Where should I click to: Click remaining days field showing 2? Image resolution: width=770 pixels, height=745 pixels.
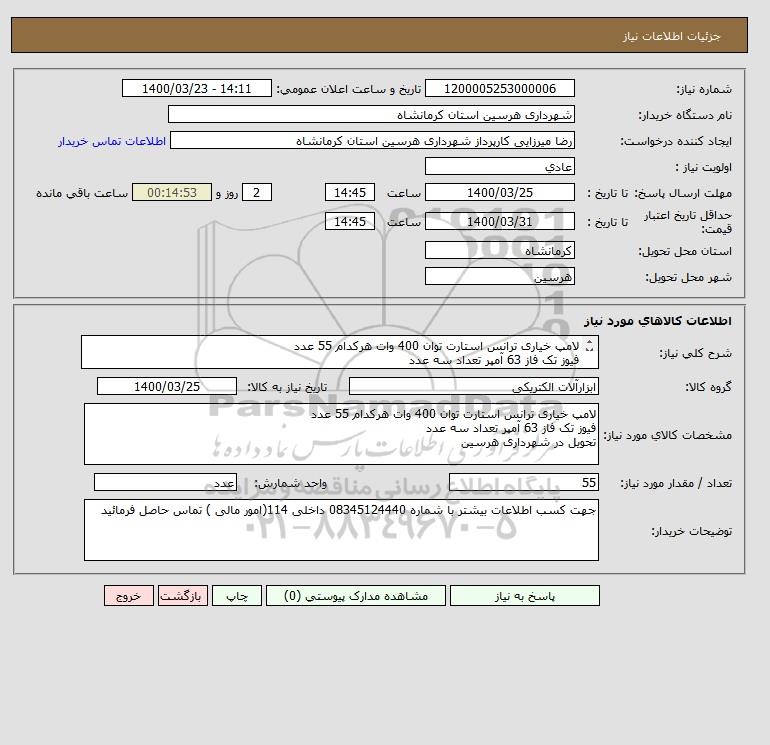pyautogui.click(x=256, y=193)
